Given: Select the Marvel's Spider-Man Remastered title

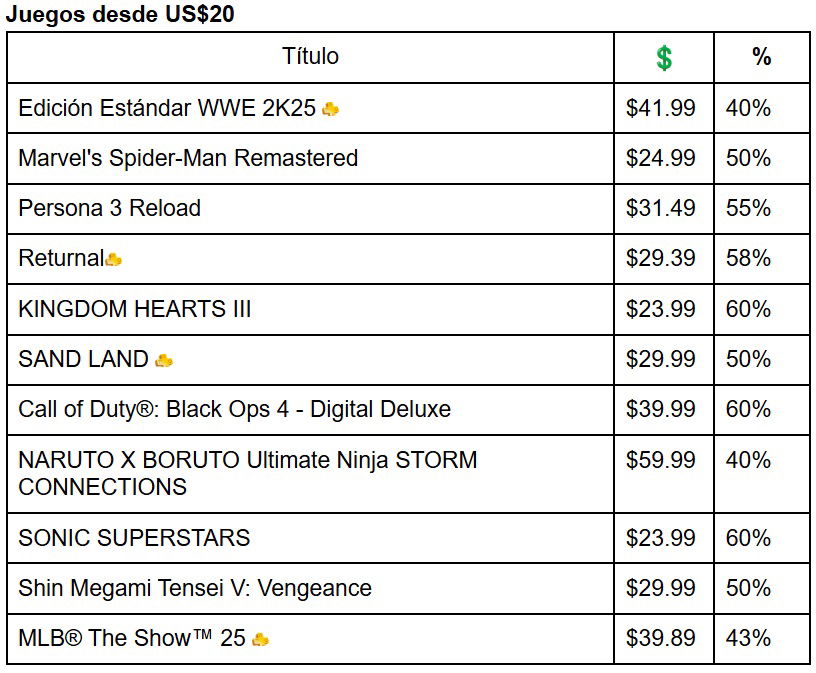Looking at the screenshot, I should (x=188, y=158).
